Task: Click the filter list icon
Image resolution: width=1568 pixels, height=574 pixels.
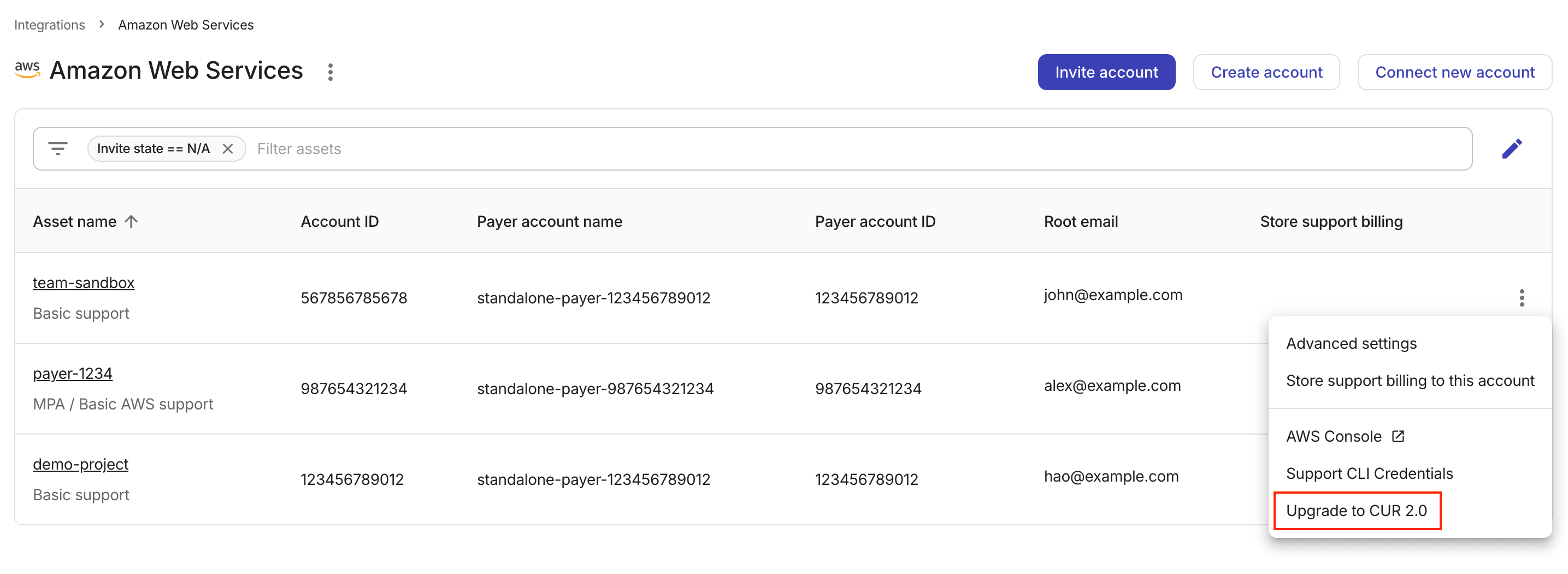Action: [x=58, y=149]
